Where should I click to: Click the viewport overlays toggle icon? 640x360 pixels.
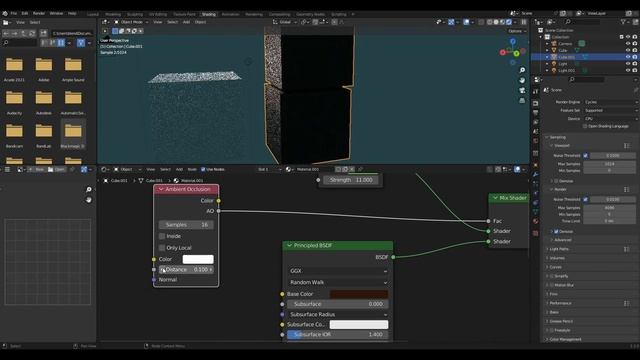(x=467, y=22)
